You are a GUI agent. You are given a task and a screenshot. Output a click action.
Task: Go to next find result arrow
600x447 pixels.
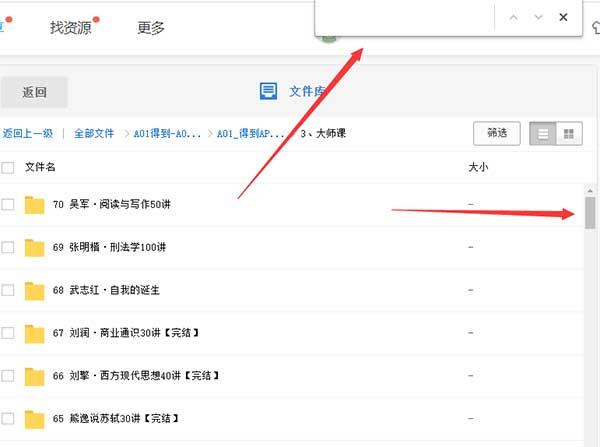coord(538,17)
